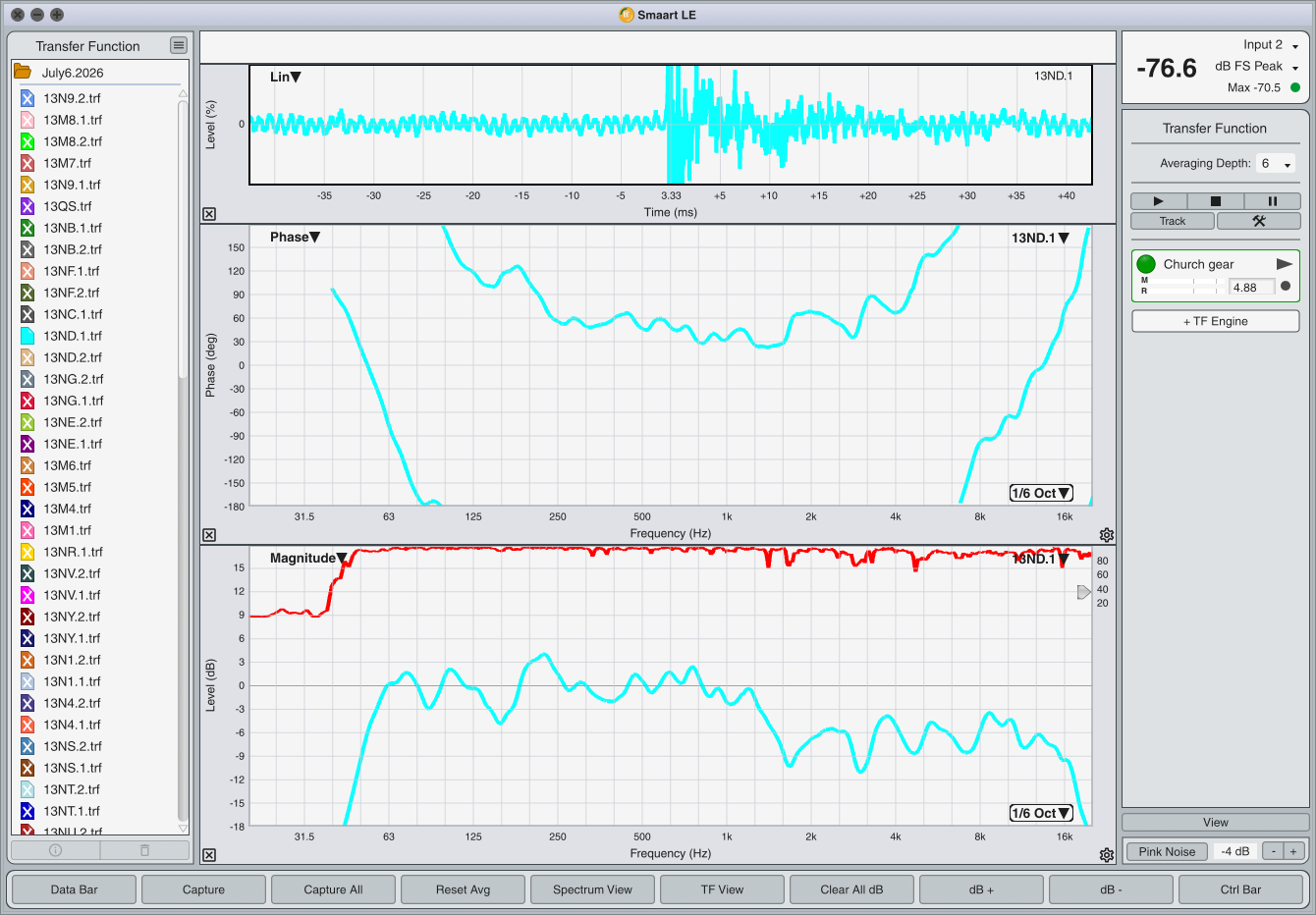Click the Transfer Function panel menu icon
The height and width of the screenshot is (915, 1316).
[x=178, y=45]
